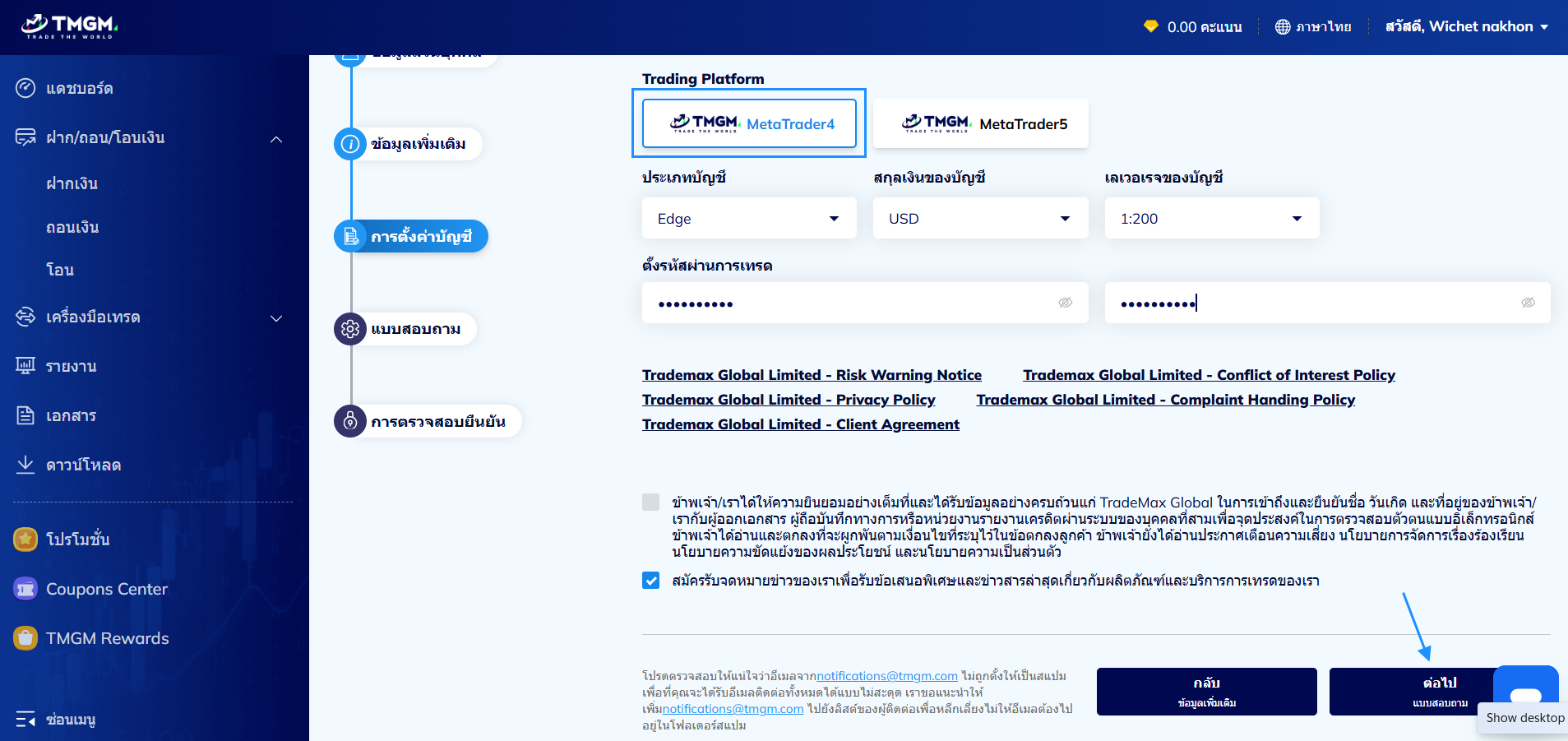The image size is (1568, 741).
Task: Click the language globe icon
Action: 1283,26
